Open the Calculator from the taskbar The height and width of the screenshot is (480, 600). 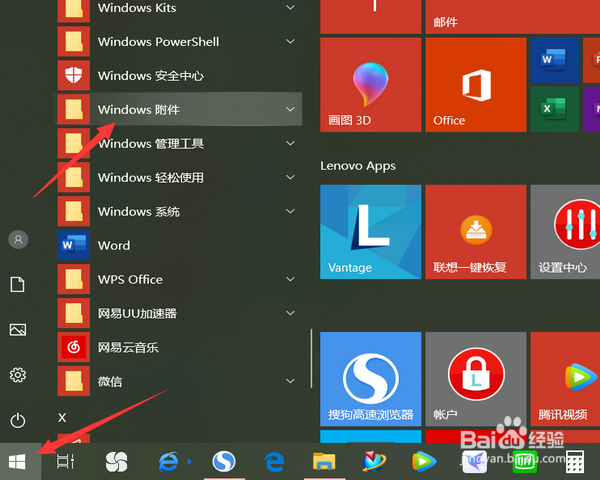coord(575,462)
